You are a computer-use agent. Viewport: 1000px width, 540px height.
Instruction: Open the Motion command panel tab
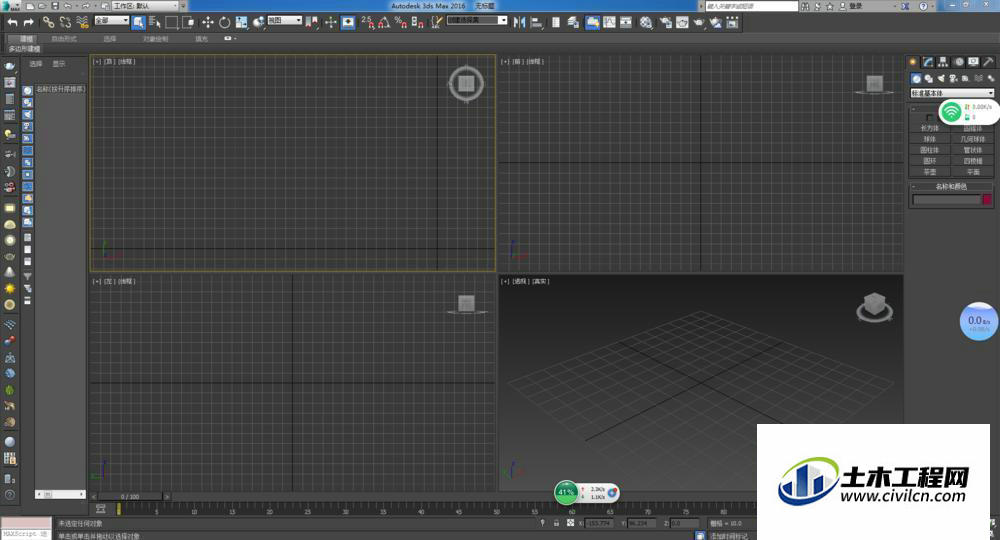[959, 62]
